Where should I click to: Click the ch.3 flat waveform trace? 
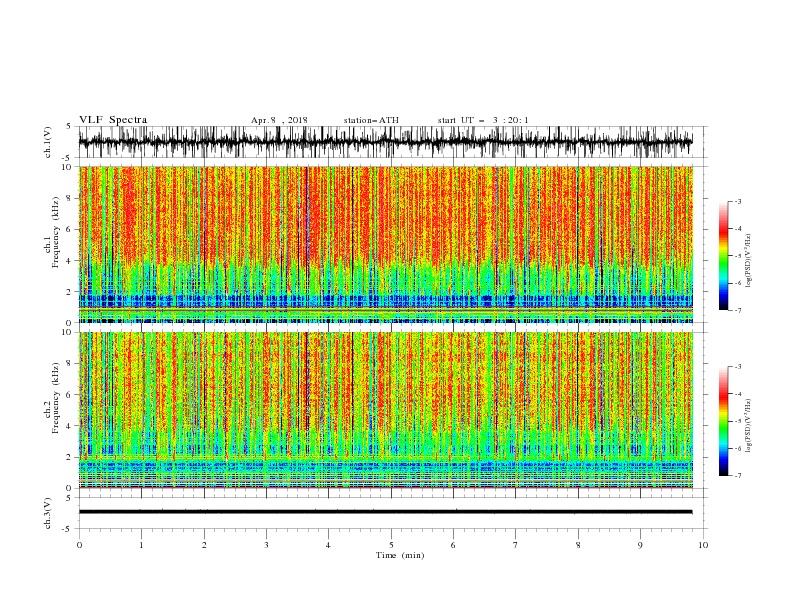385,512
